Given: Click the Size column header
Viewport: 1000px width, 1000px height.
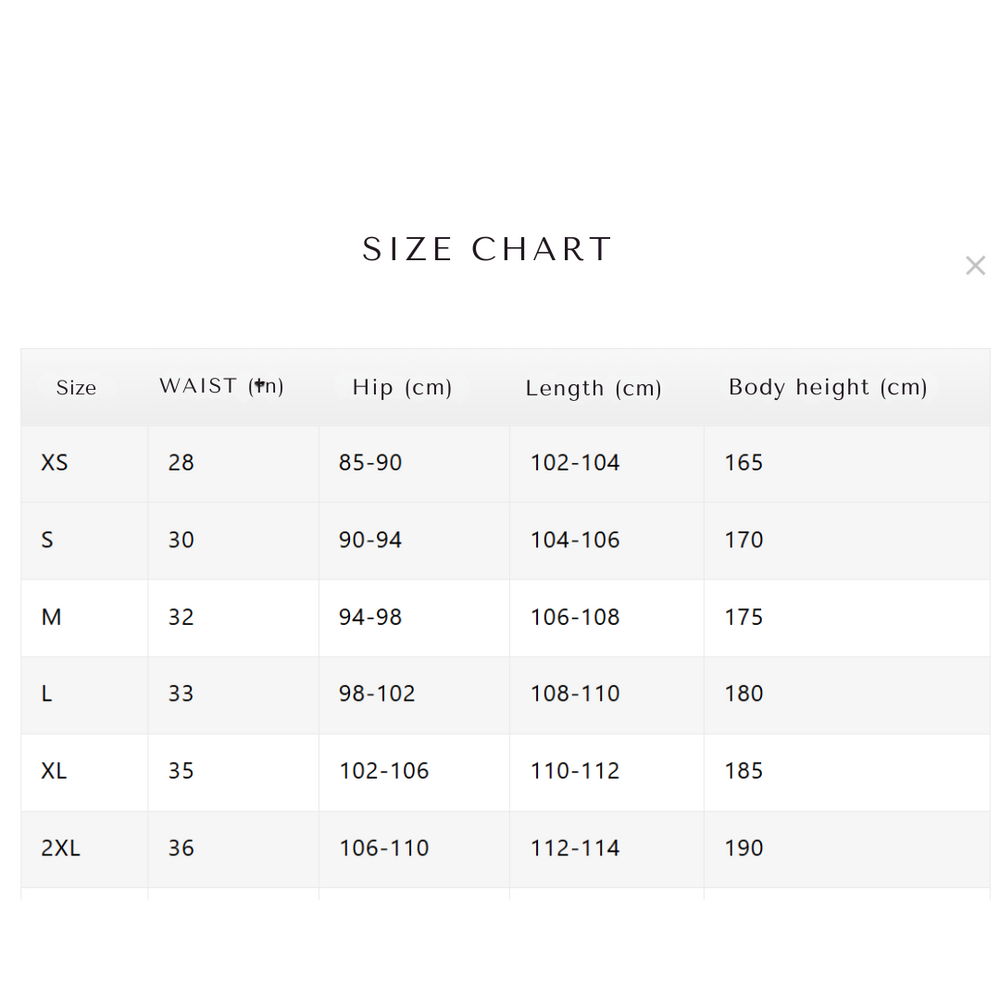Looking at the screenshot, I should coord(76,388).
